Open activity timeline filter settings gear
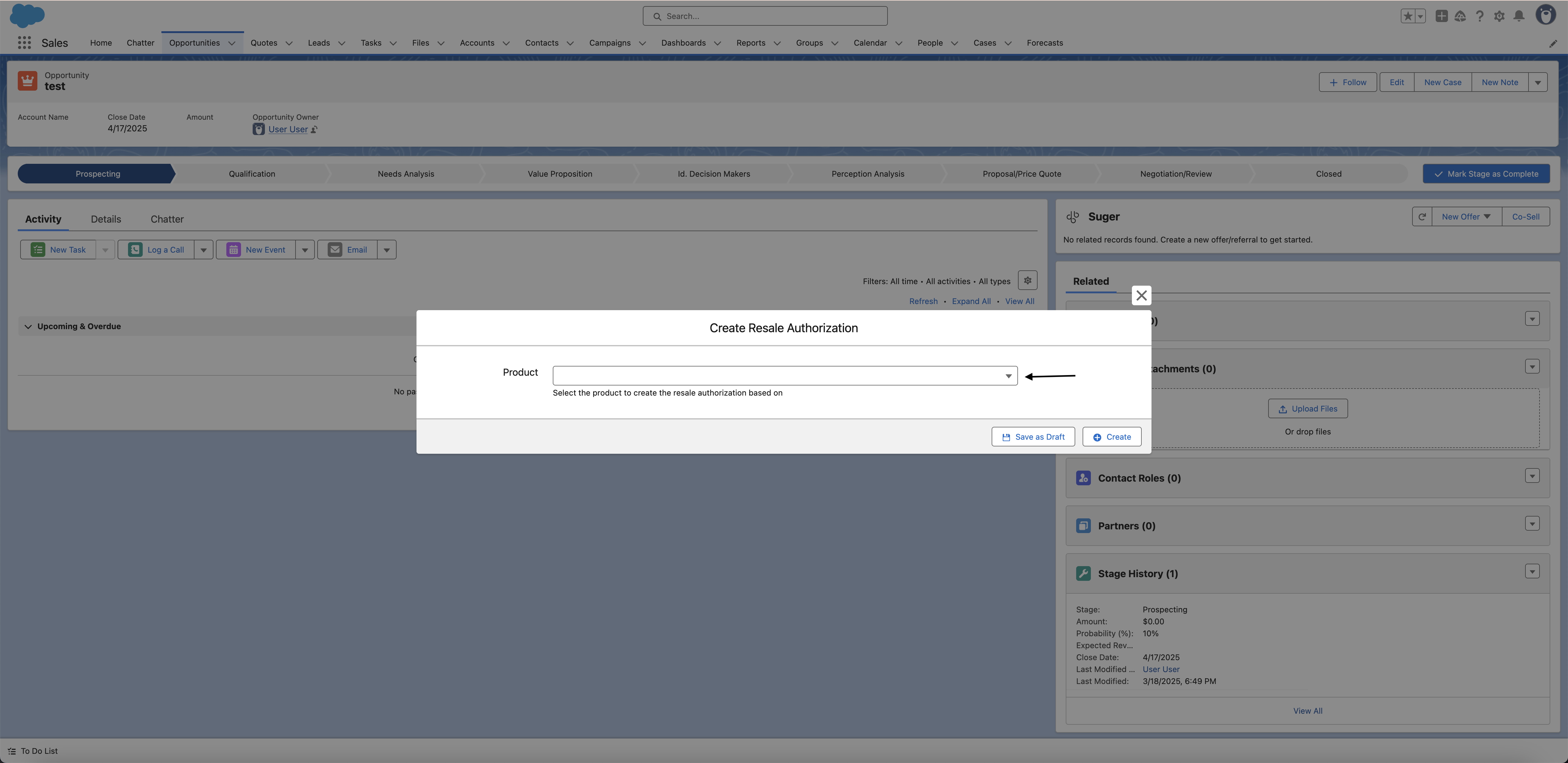This screenshot has width=1568, height=763. 1027,280
